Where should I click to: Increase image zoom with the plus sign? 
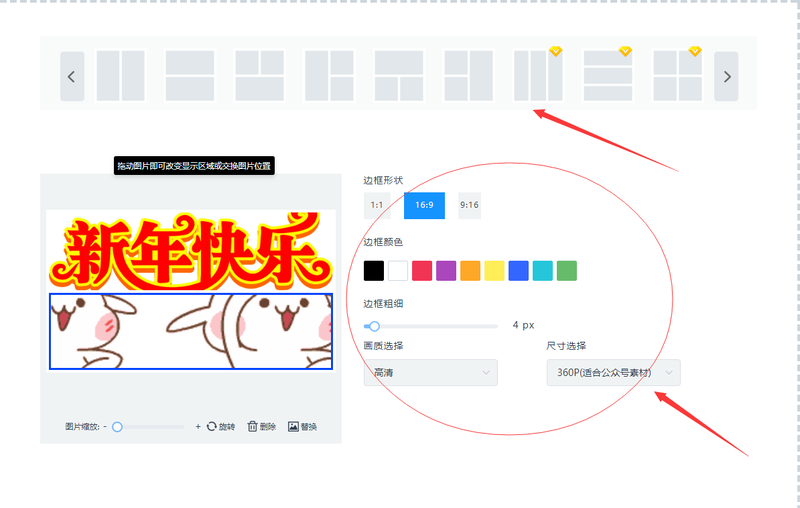(x=198, y=426)
